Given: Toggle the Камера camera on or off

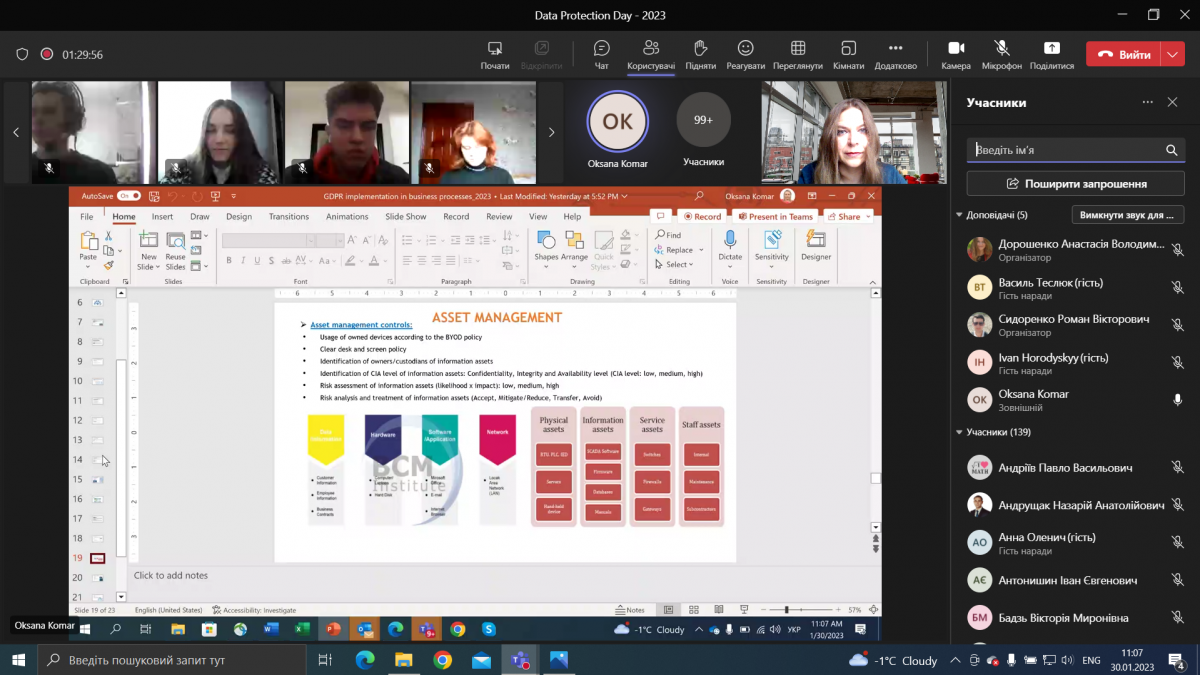Looking at the screenshot, I should tap(956, 54).
